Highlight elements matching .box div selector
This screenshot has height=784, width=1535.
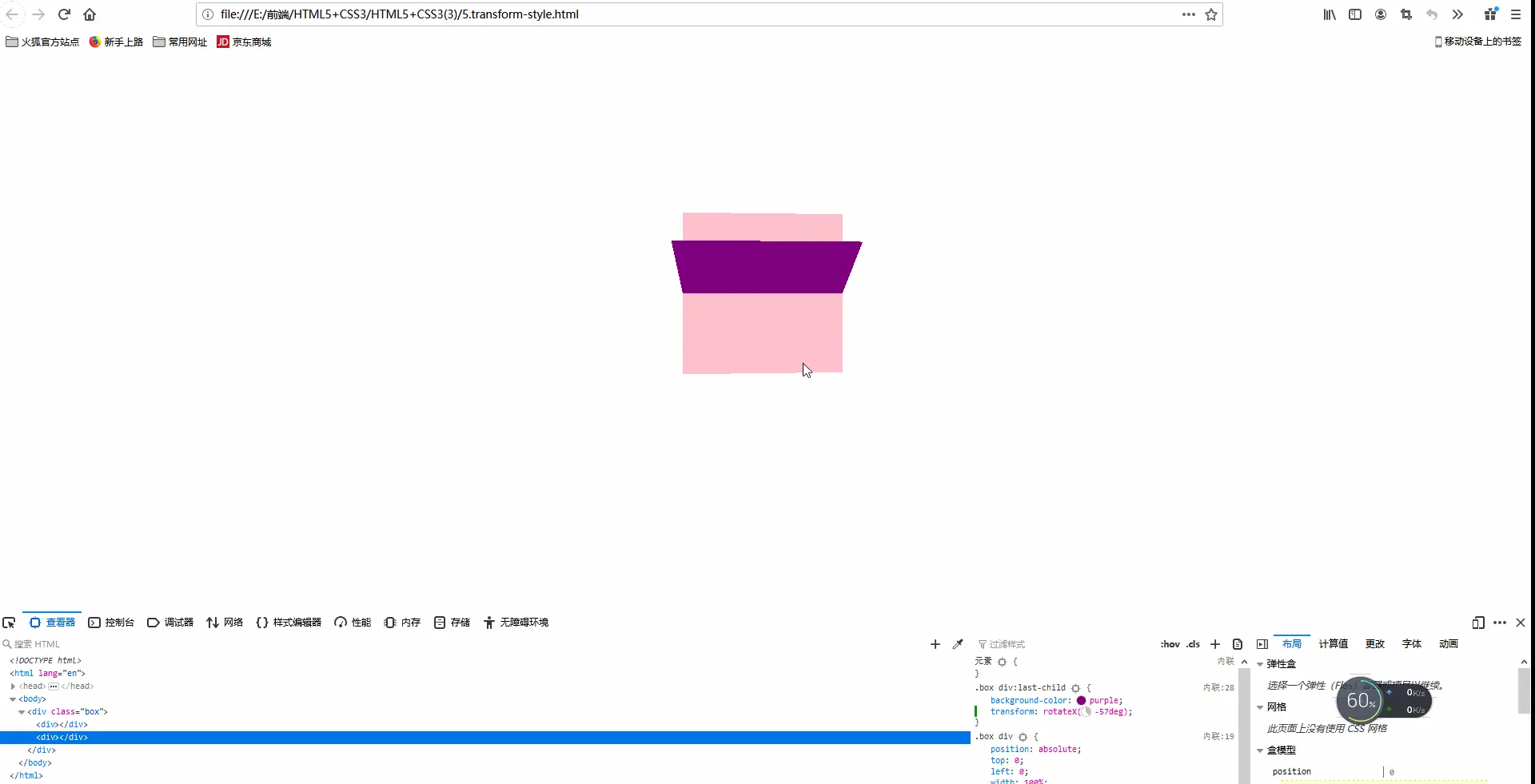[1023, 737]
